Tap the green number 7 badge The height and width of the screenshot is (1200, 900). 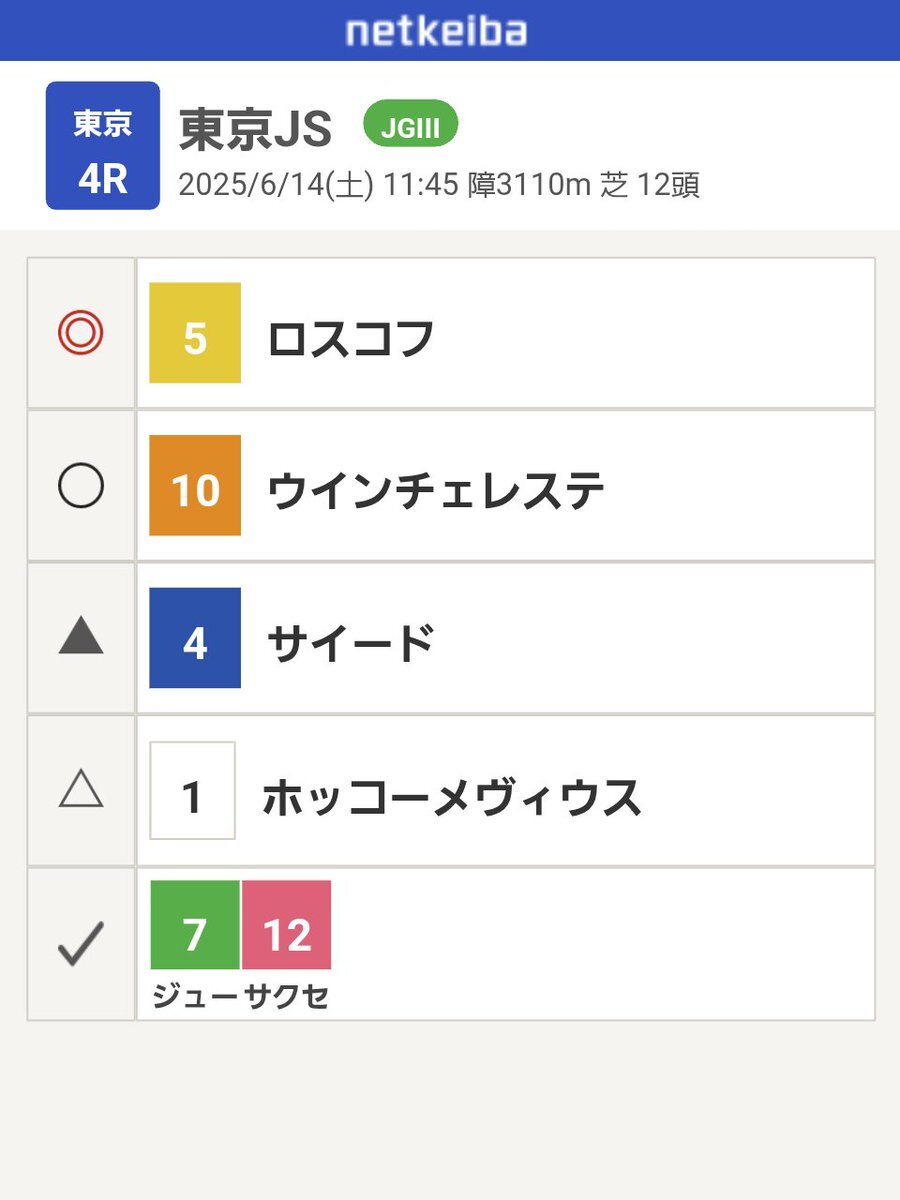195,925
